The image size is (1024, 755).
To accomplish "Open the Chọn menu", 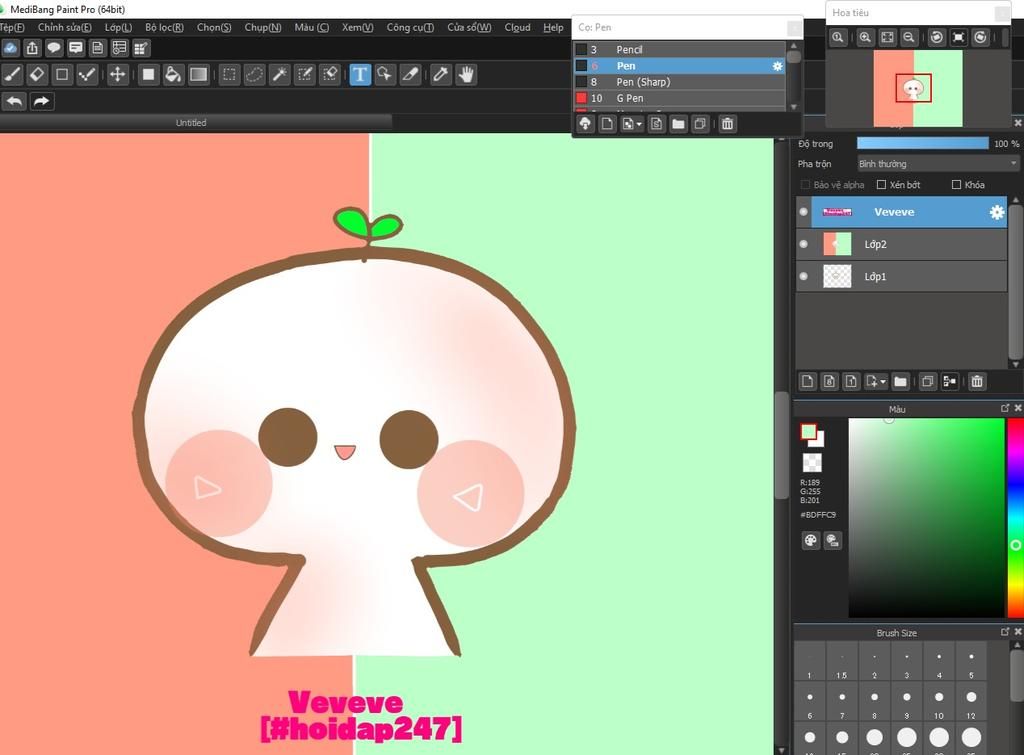I will click(214, 27).
